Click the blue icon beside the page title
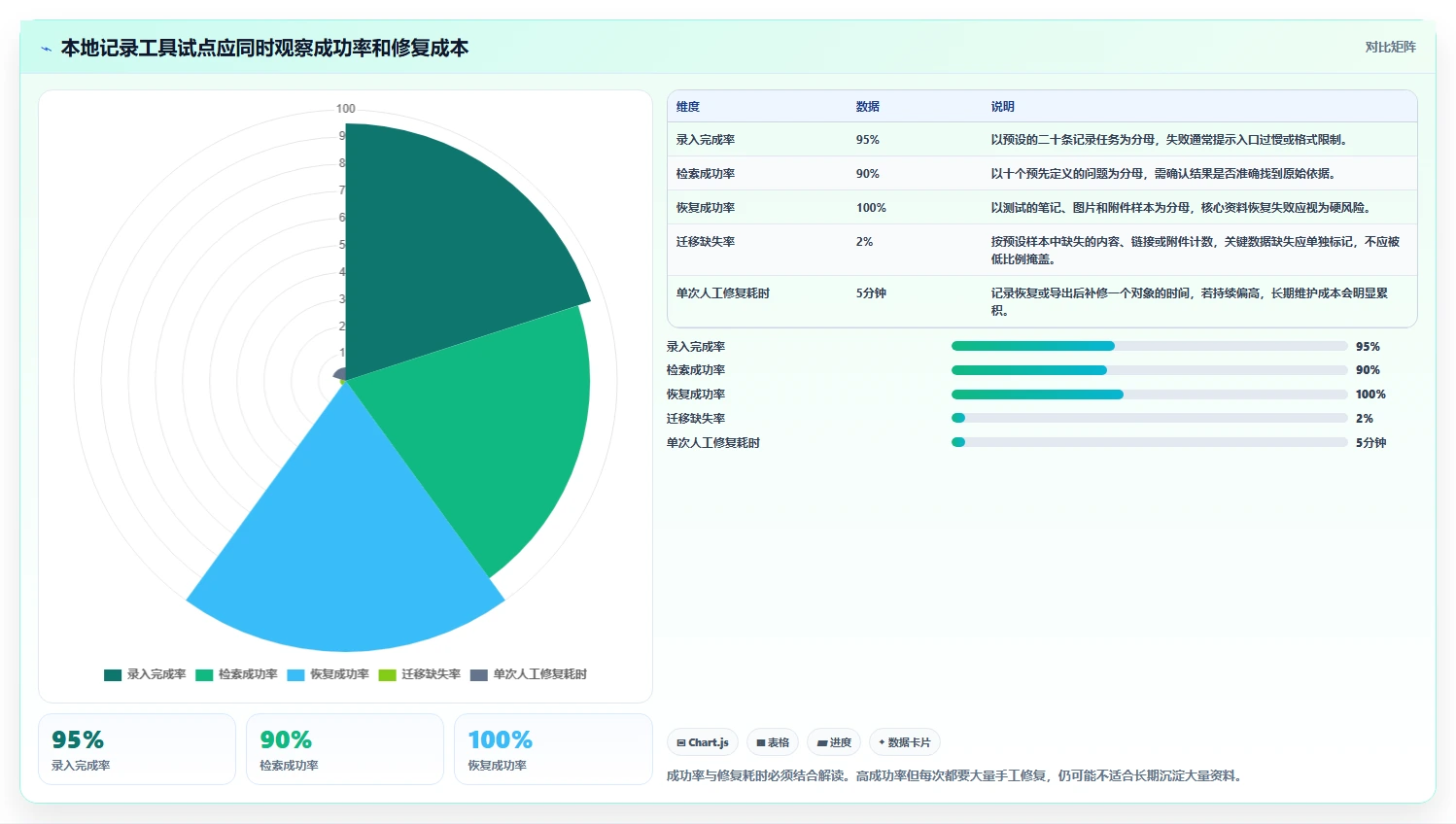This screenshot has height=824, width=1456. [46, 49]
